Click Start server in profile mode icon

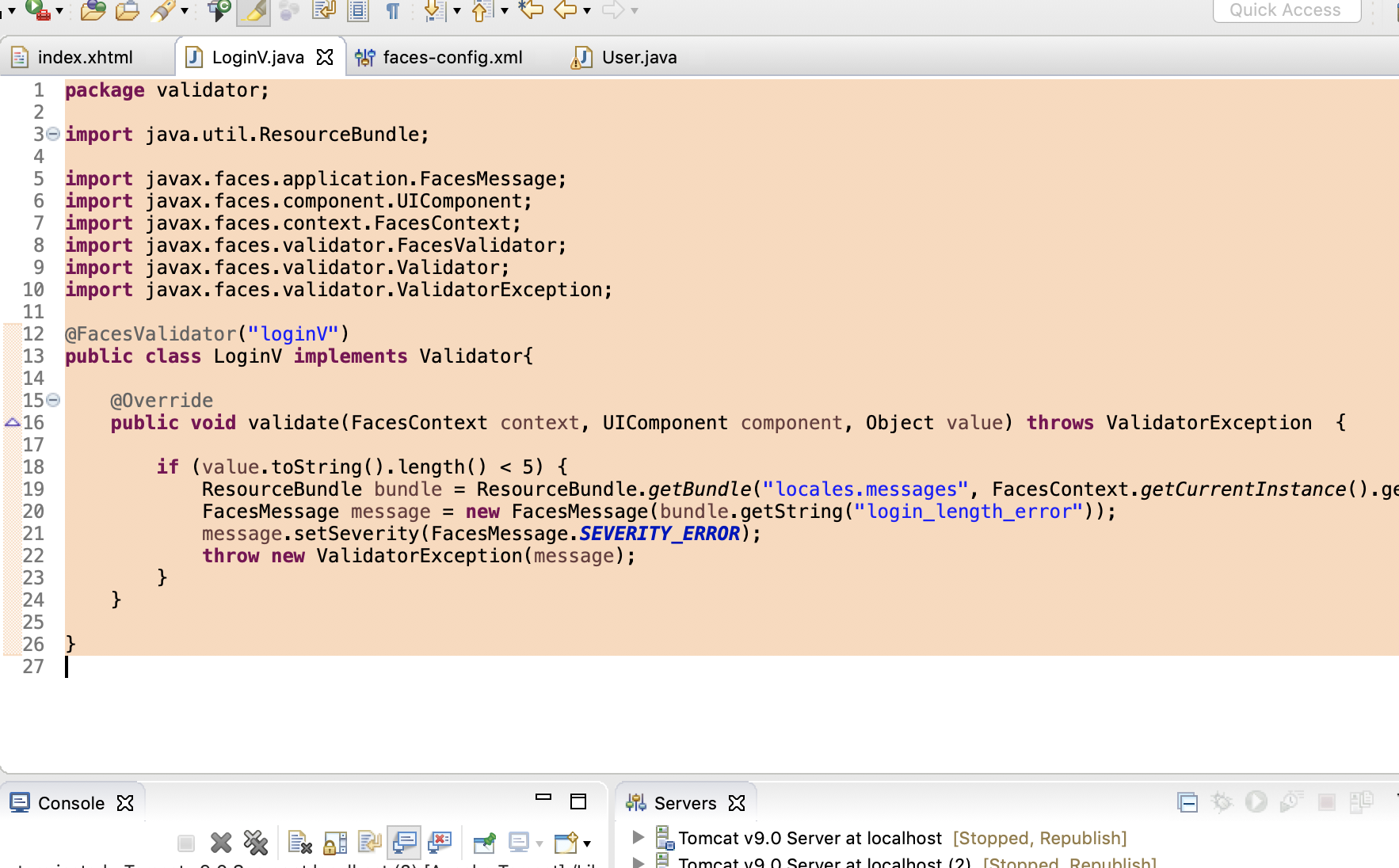1291,802
